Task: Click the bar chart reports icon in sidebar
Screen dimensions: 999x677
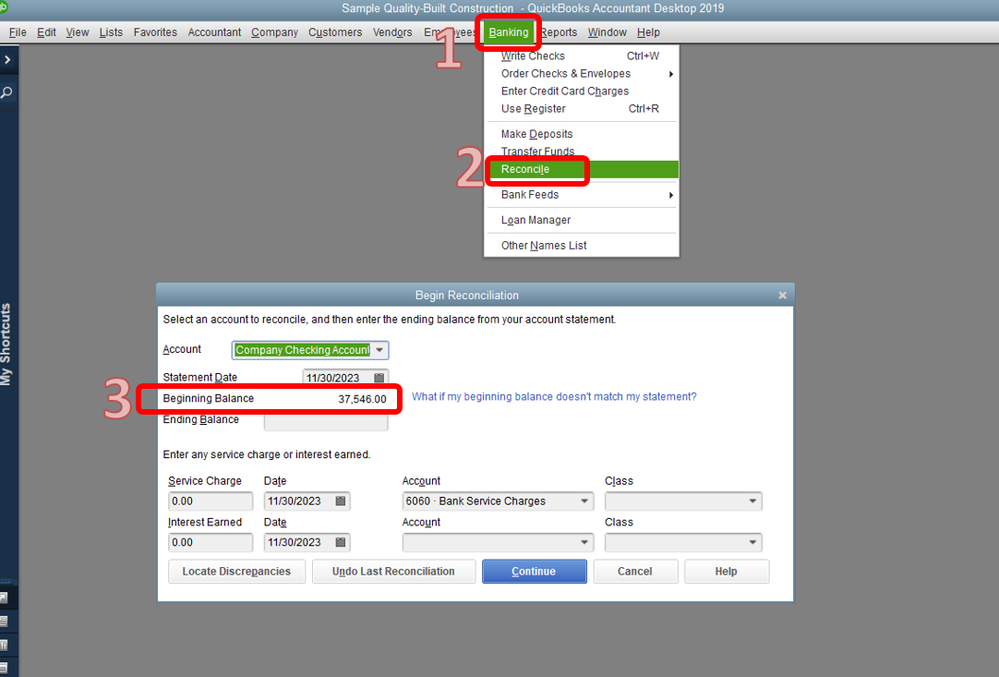Action: 4,645
